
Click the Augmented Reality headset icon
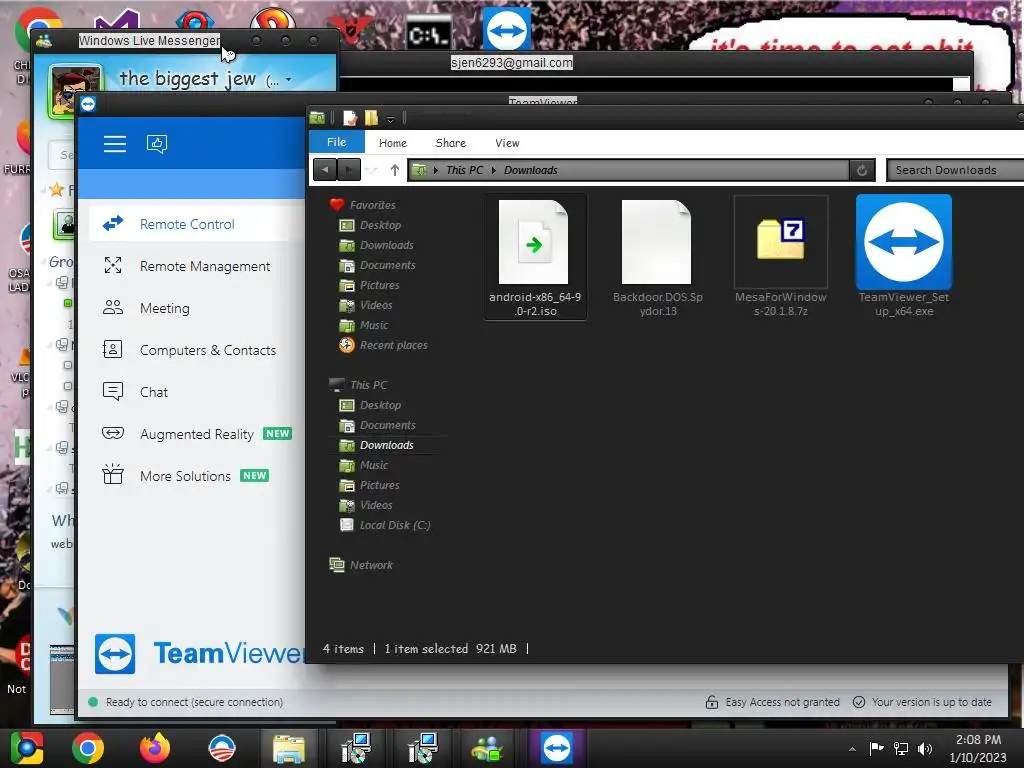pyautogui.click(x=113, y=433)
